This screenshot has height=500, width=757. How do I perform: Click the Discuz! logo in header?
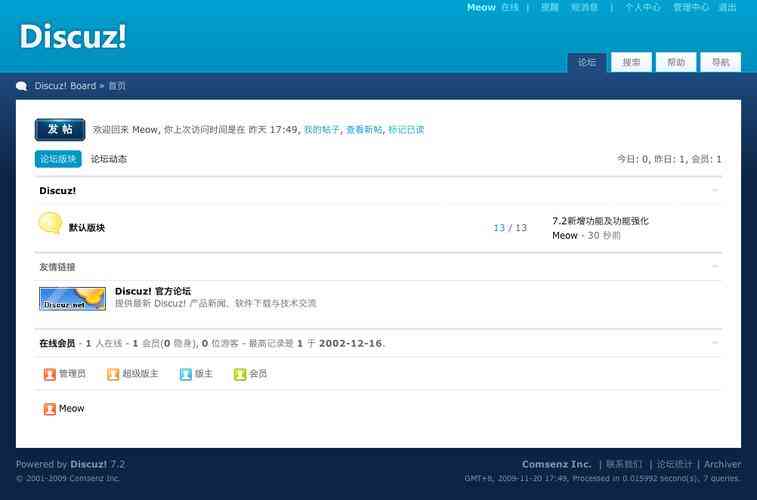[73, 36]
